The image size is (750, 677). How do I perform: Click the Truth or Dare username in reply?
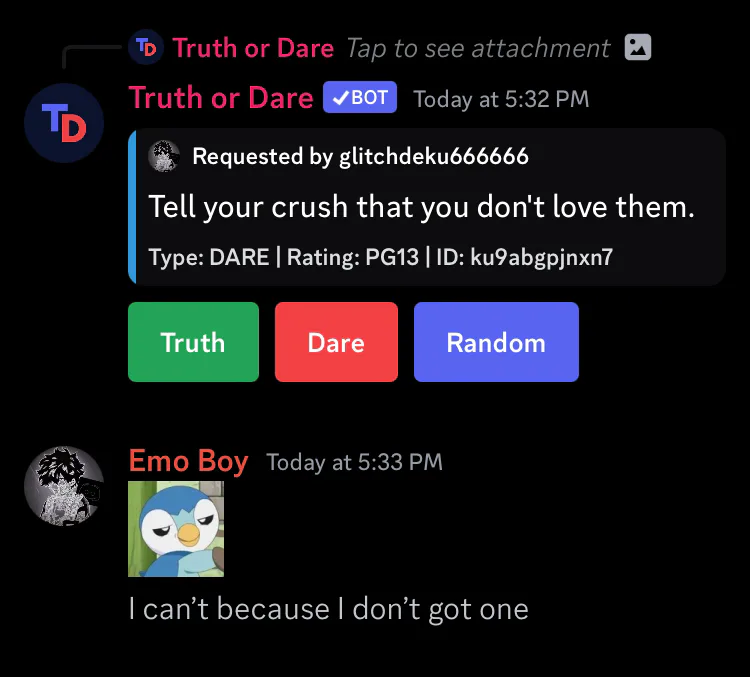253,48
